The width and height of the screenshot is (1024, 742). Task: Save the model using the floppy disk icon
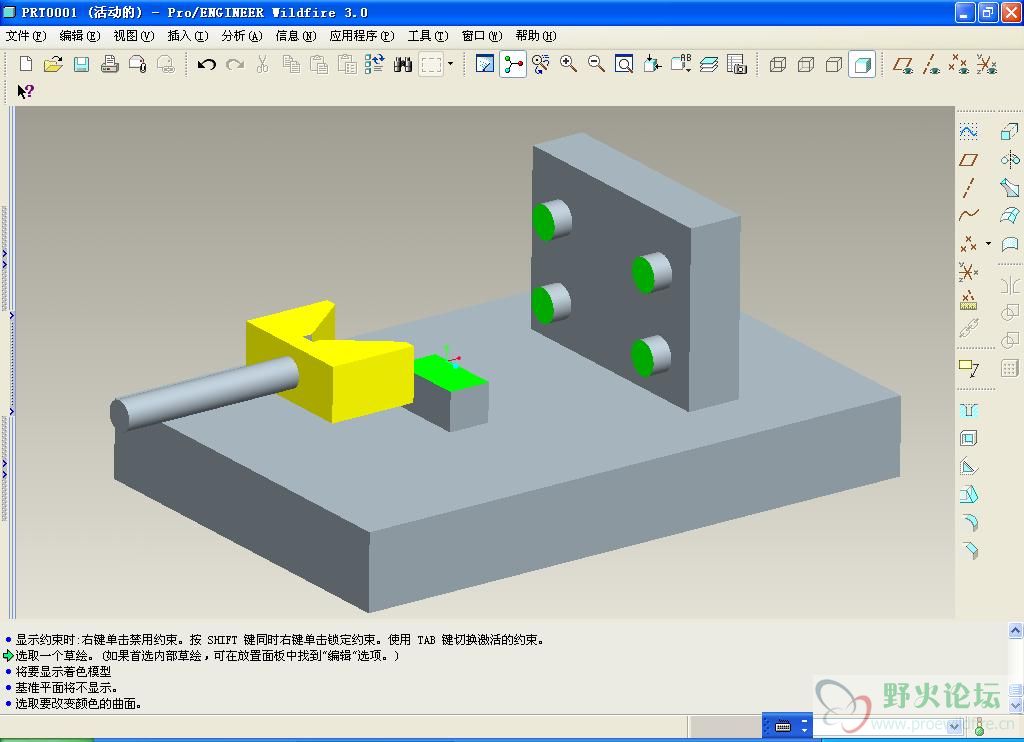click(x=81, y=64)
